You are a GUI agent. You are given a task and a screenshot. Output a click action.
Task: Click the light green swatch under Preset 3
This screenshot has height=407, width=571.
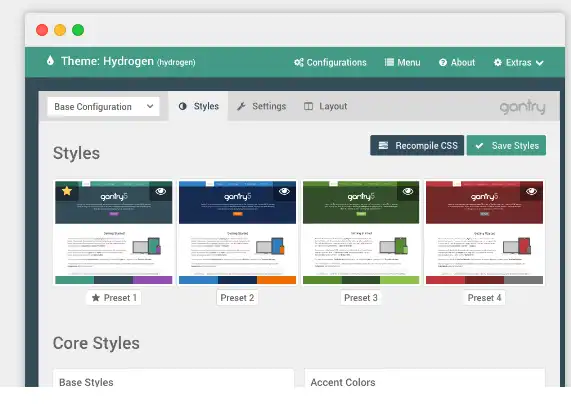click(x=399, y=280)
